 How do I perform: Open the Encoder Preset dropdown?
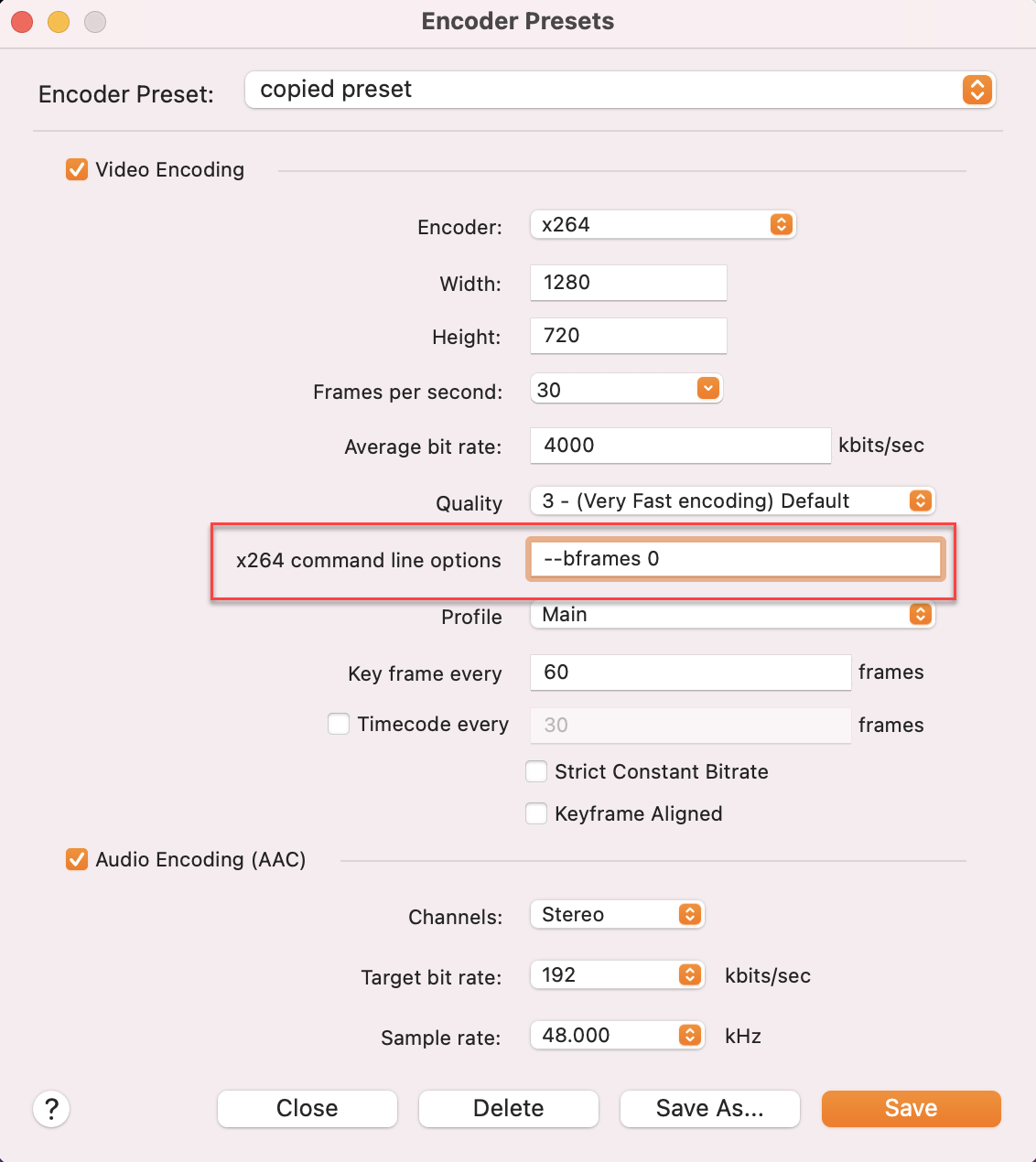pyautogui.click(x=621, y=90)
